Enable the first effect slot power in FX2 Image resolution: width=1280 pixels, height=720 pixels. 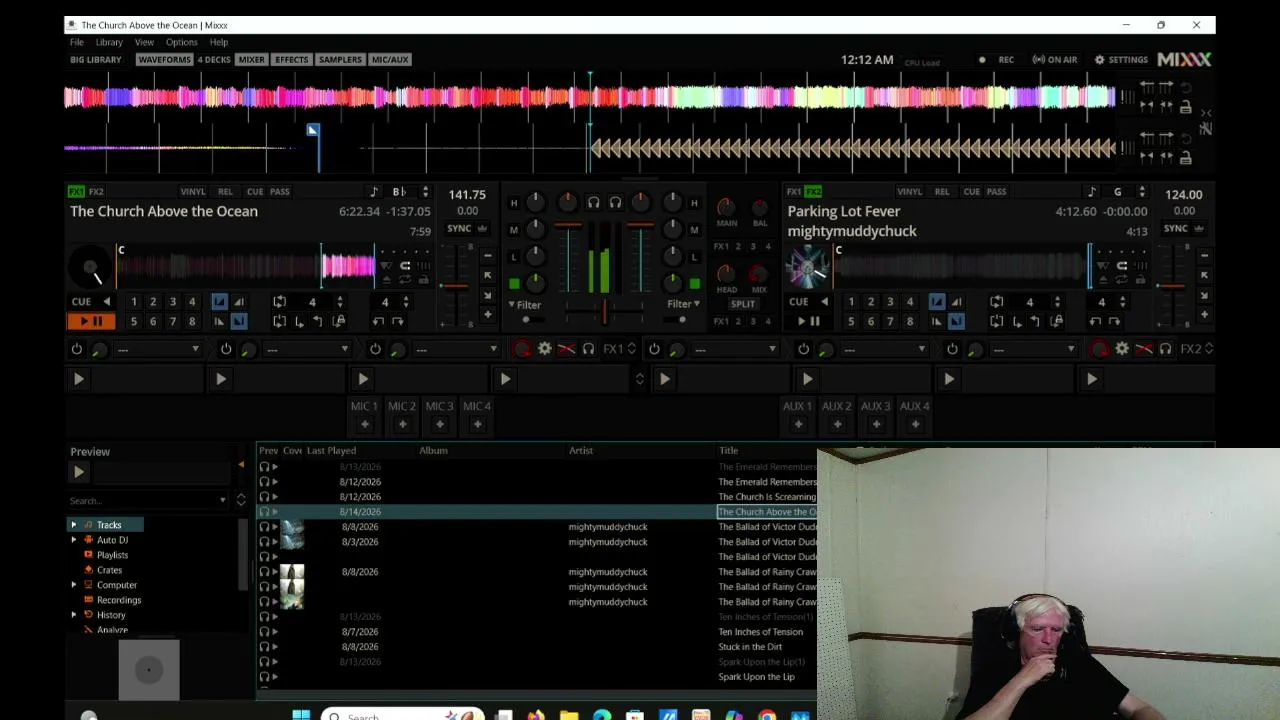[654, 349]
